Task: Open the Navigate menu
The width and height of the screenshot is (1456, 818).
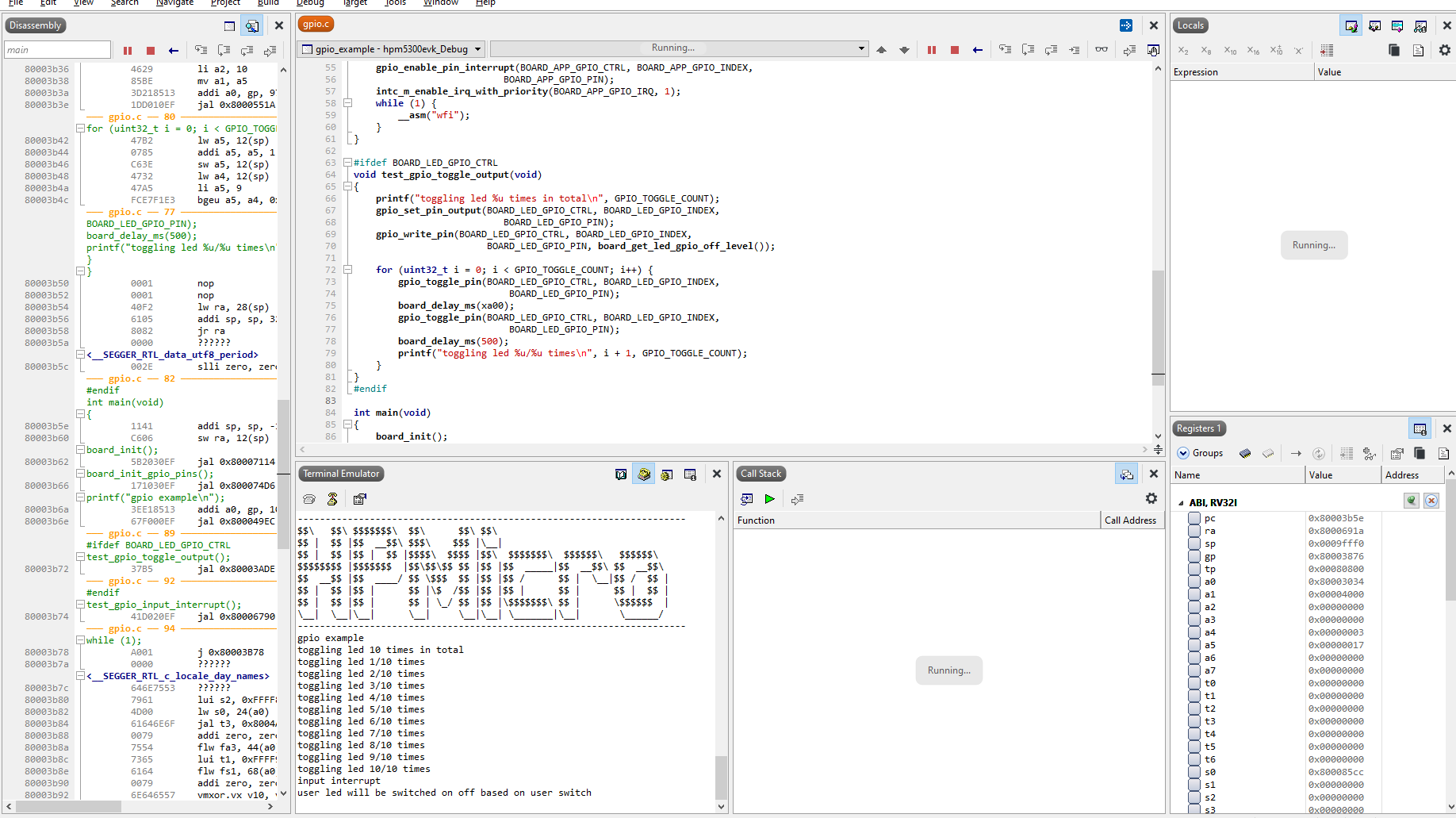Action: point(174,3)
